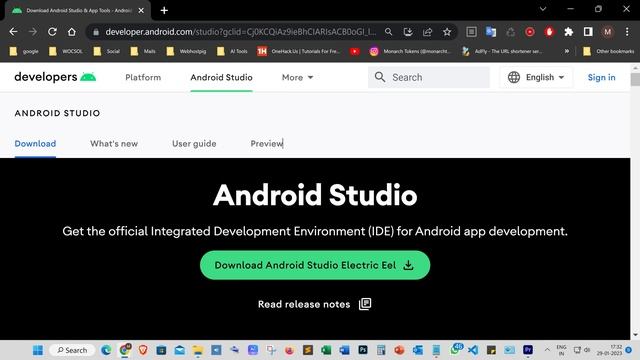Image resolution: width=640 pixels, height=360 pixels.
Task: Click the forward navigation arrow
Action: [33, 32]
